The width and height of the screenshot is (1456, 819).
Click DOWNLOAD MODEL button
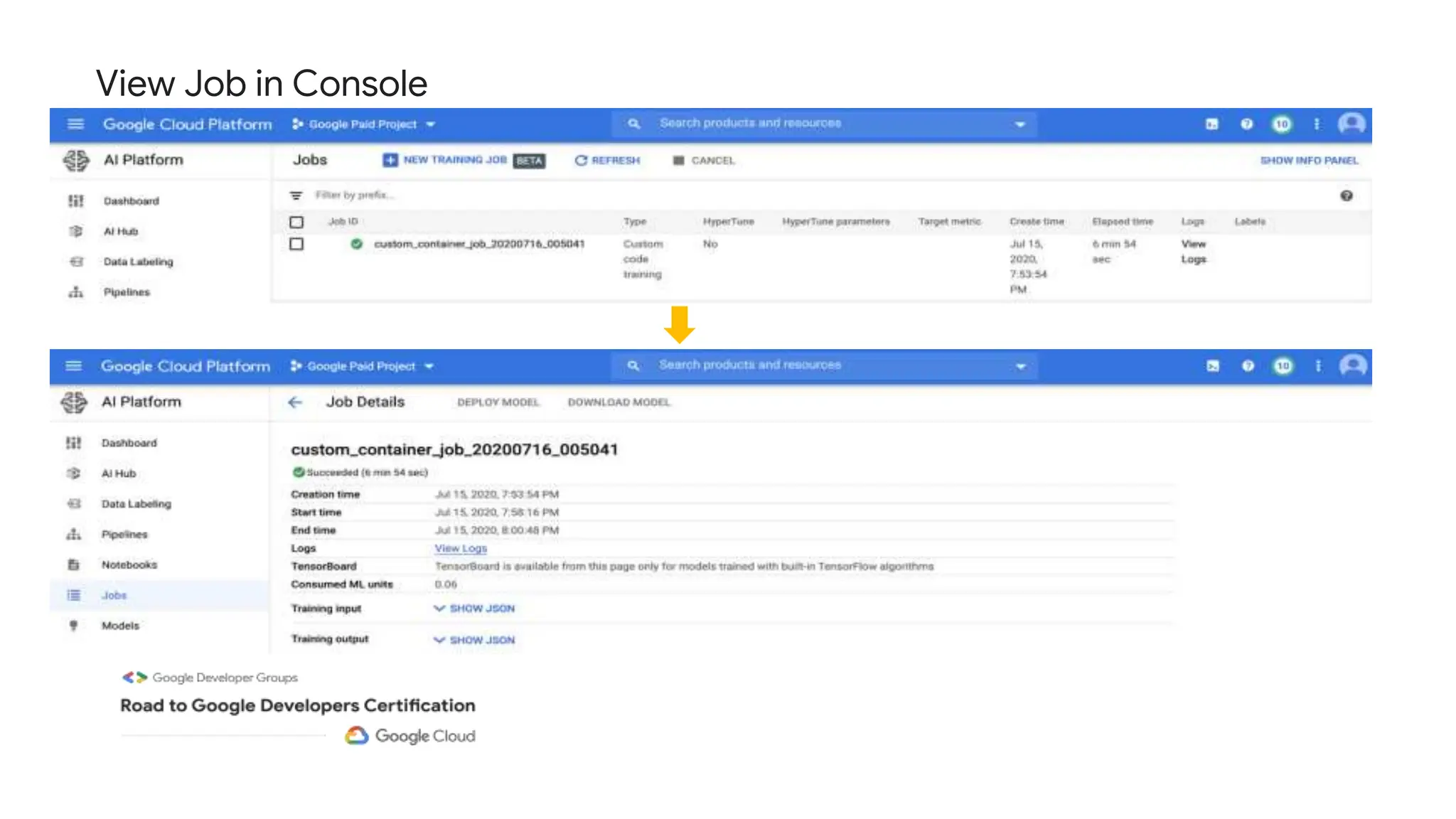(619, 402)
